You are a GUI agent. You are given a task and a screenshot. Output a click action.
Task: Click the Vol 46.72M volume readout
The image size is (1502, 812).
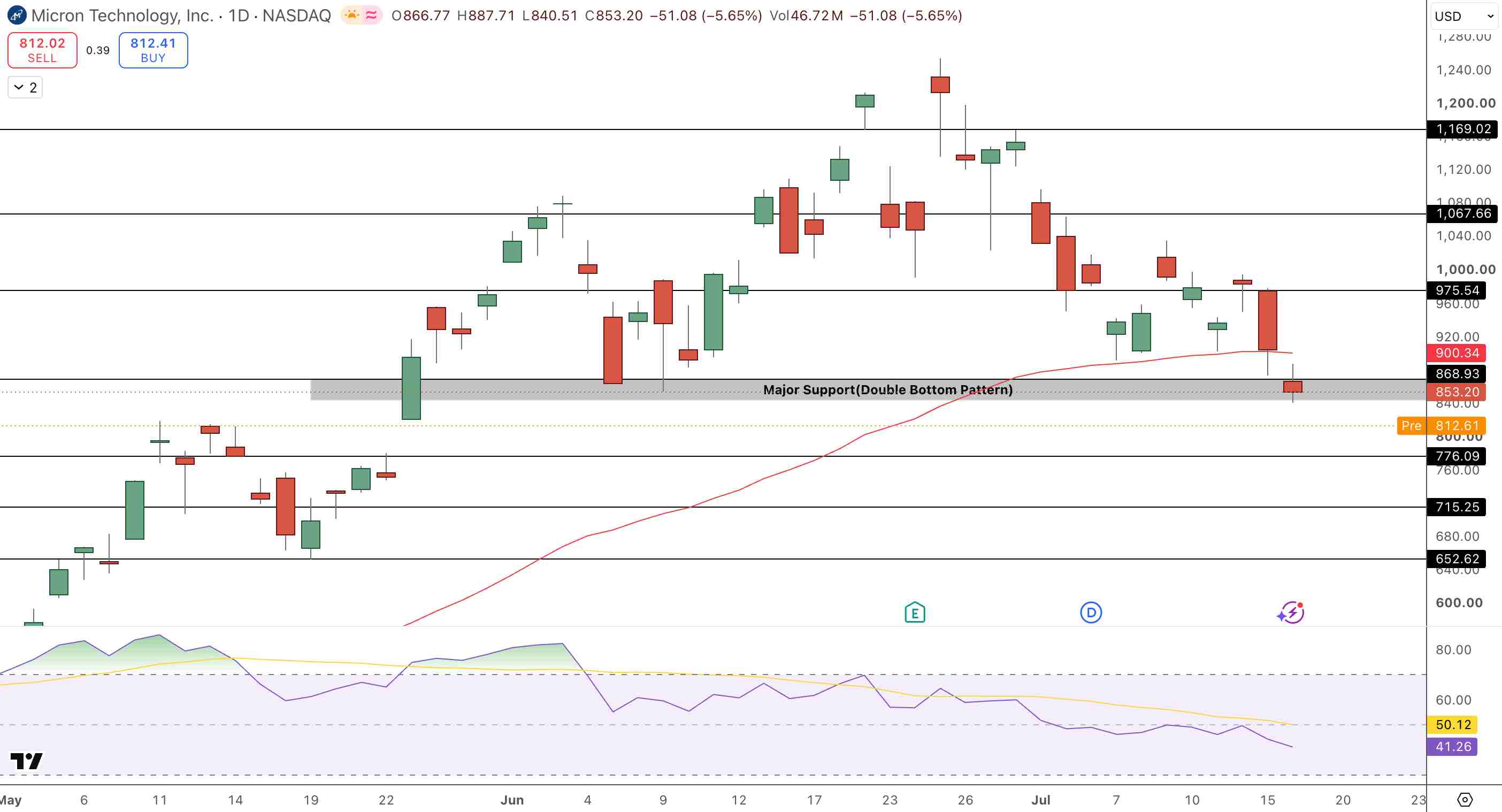806,15
